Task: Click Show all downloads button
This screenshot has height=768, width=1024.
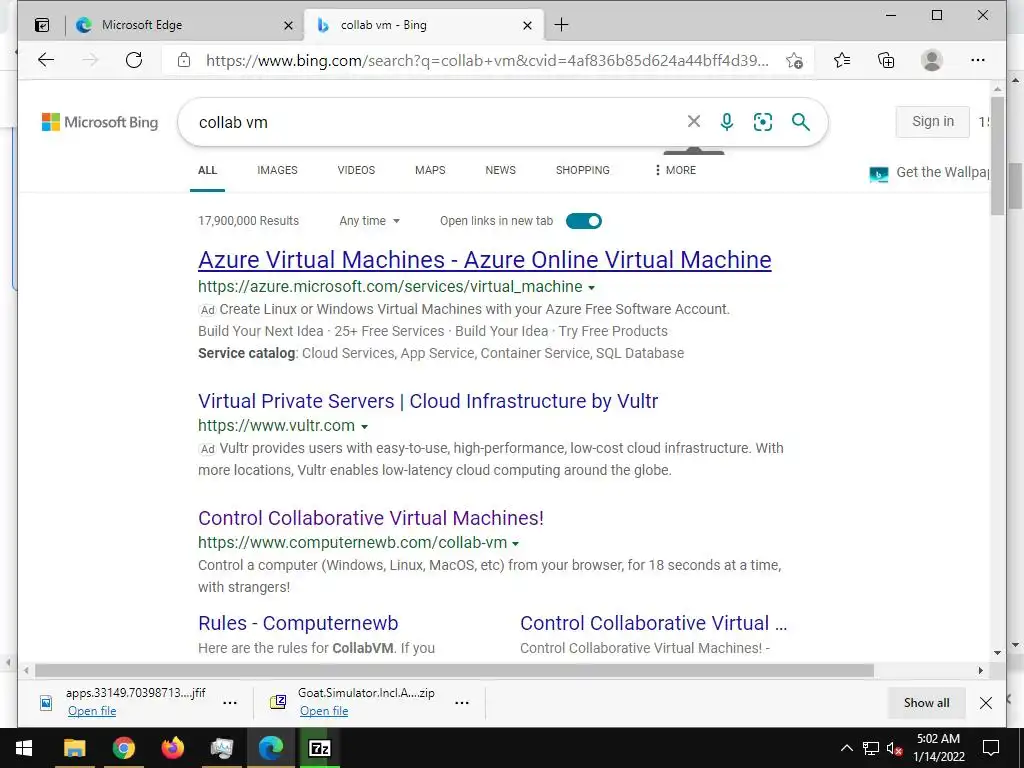Action: [x=927, y=703]
